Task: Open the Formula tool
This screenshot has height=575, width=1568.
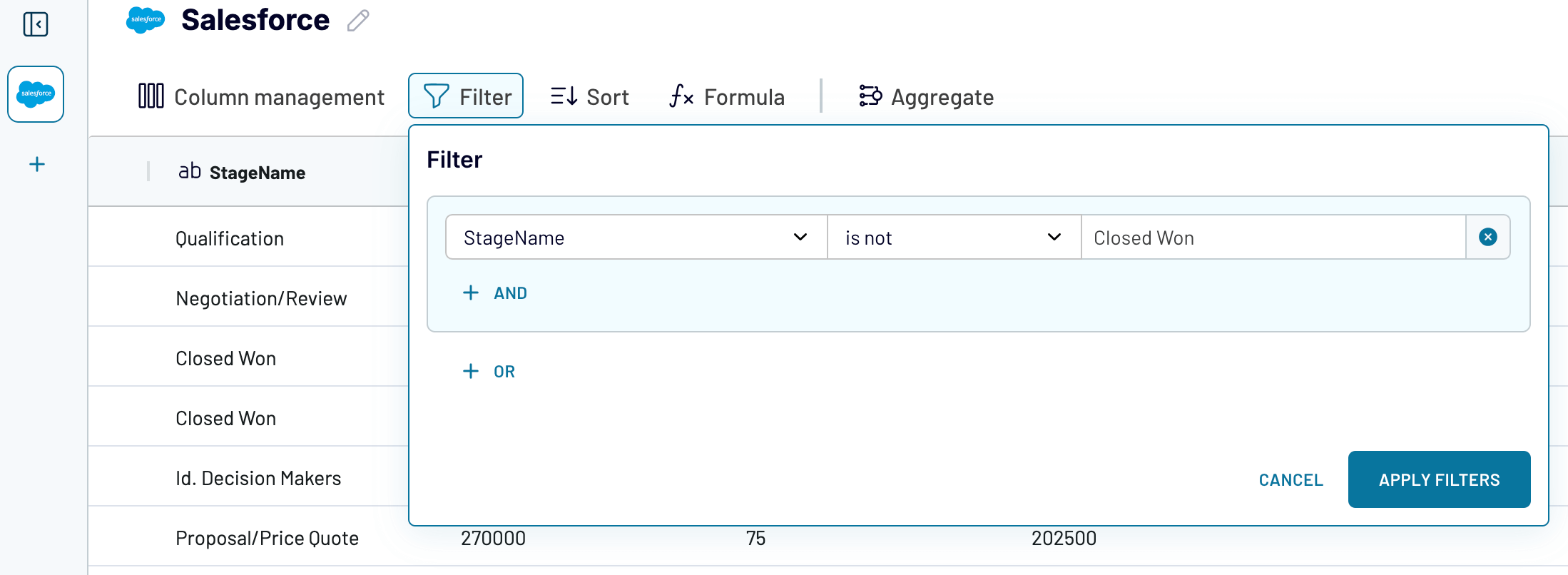Action: tap(727, 96)
